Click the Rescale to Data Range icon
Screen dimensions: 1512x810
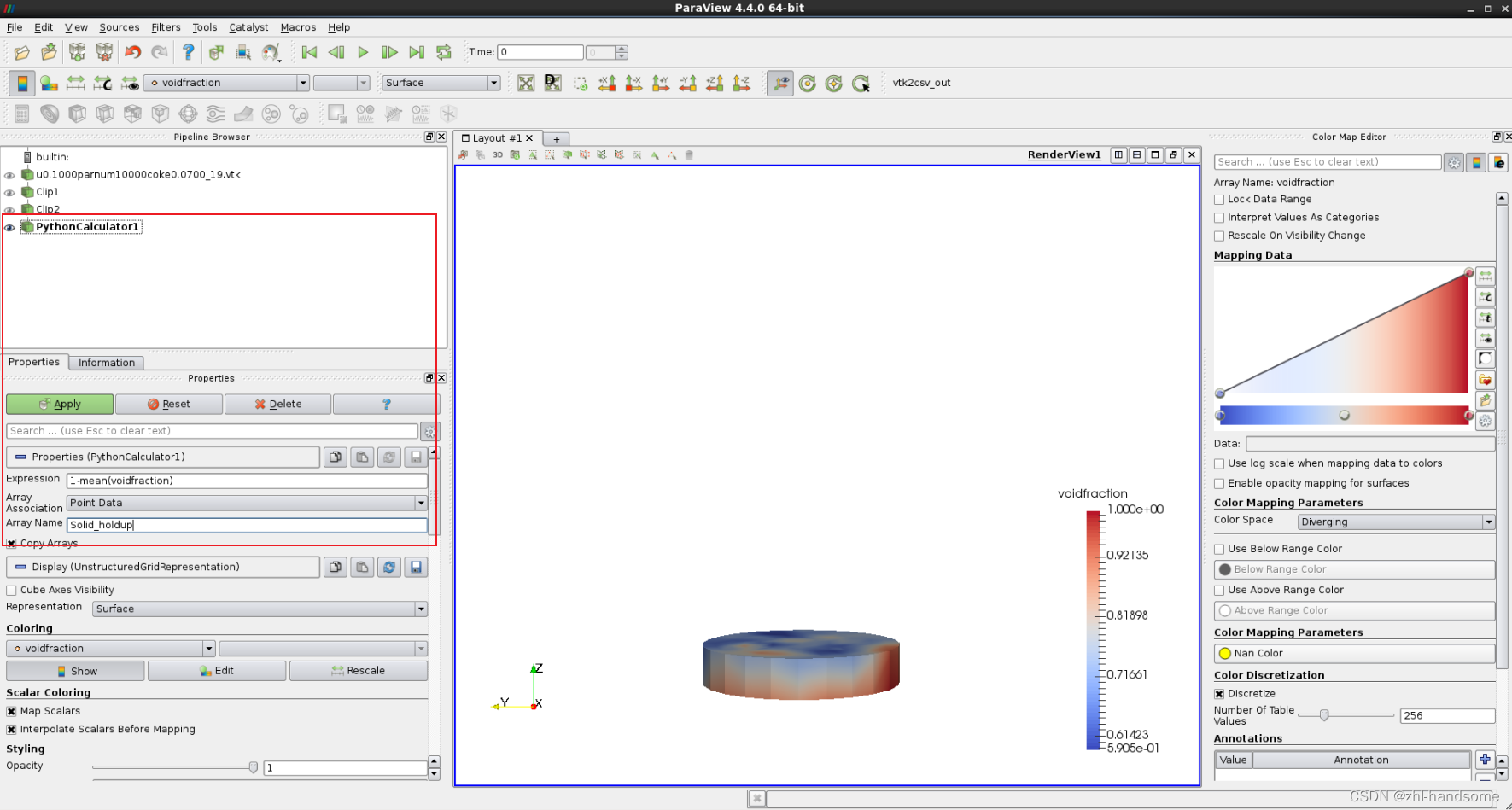(x=75, y=83)
